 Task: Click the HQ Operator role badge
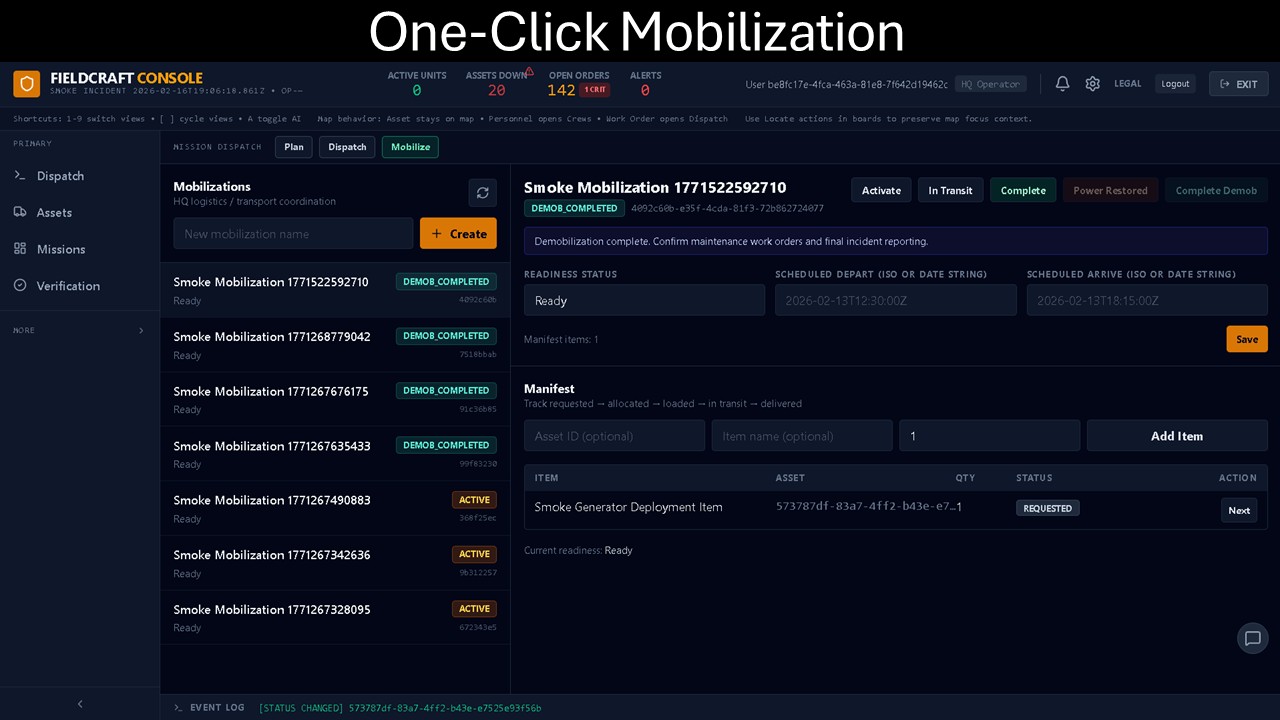pyautogui.click(x=990, y=84)
